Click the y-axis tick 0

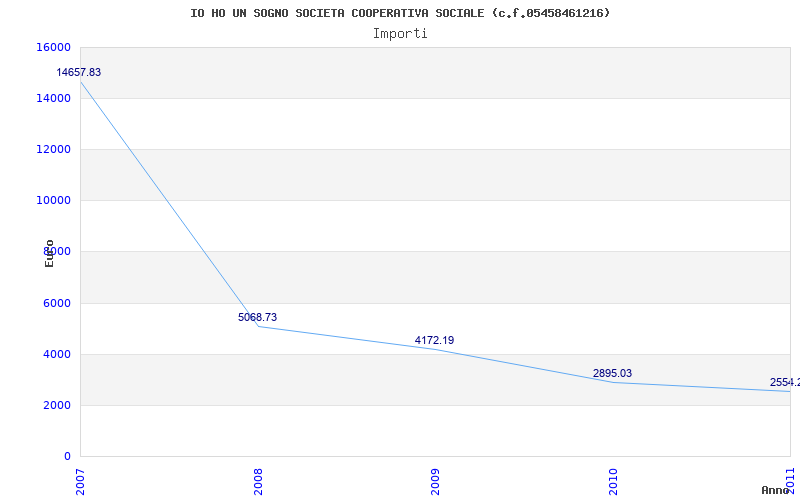[x=67, y=456]
